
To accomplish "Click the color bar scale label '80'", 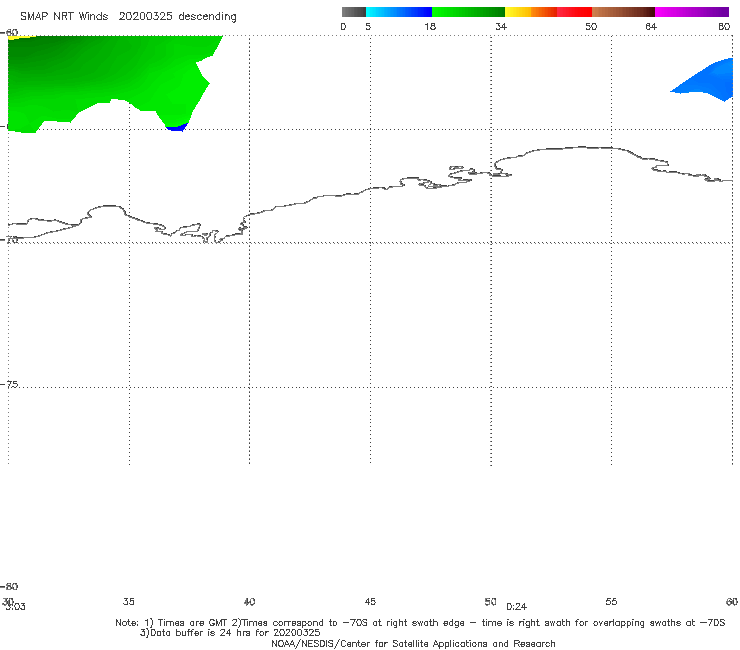I will 724,27.
